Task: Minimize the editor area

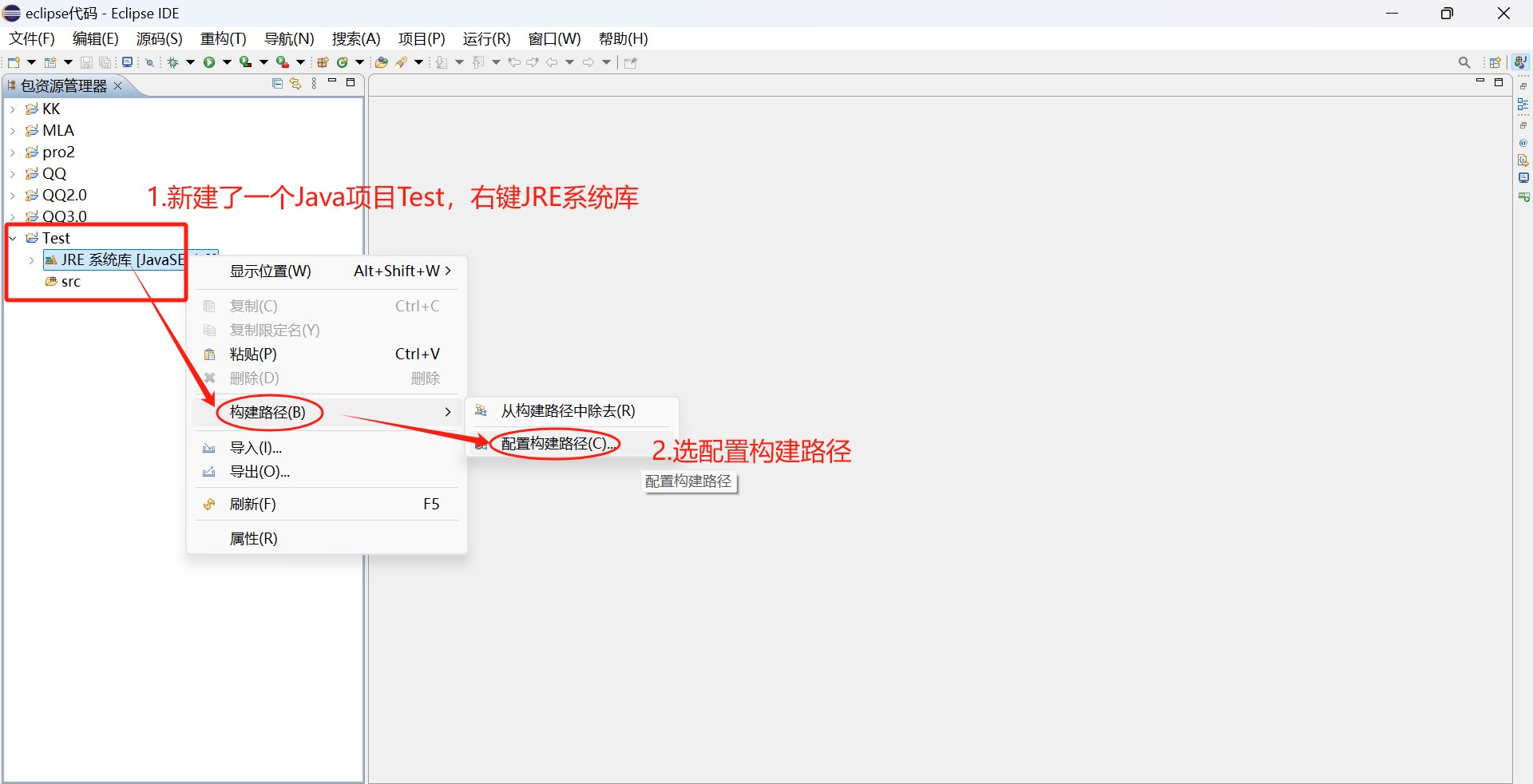Action: coord(1480,81)
